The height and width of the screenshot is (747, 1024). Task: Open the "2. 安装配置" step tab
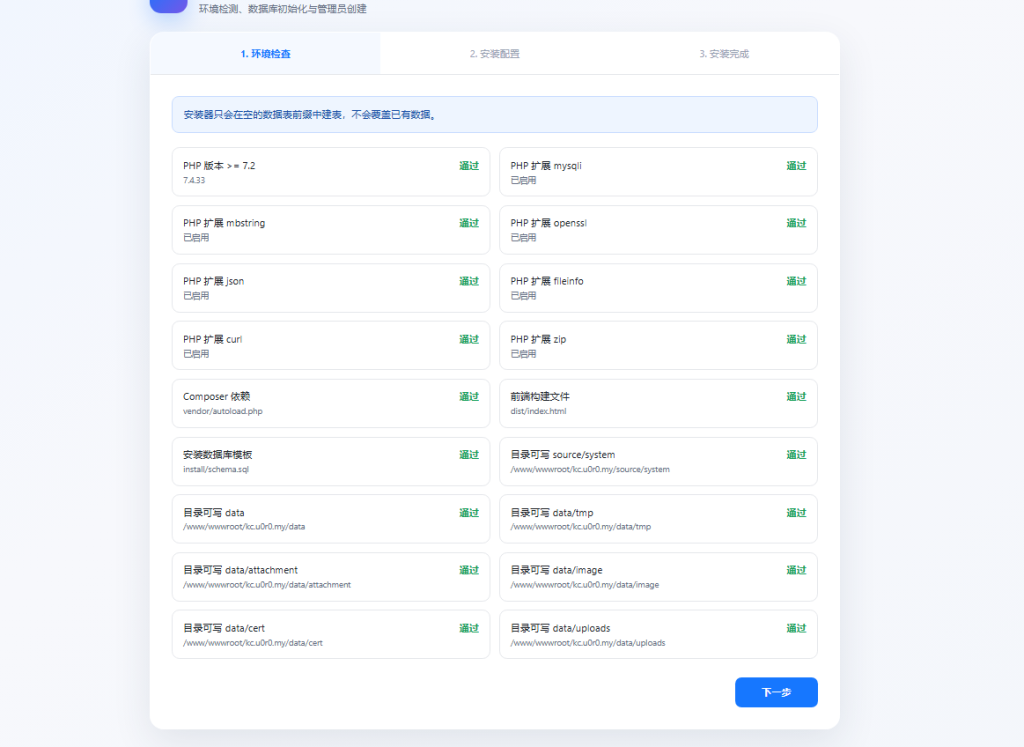494,54
